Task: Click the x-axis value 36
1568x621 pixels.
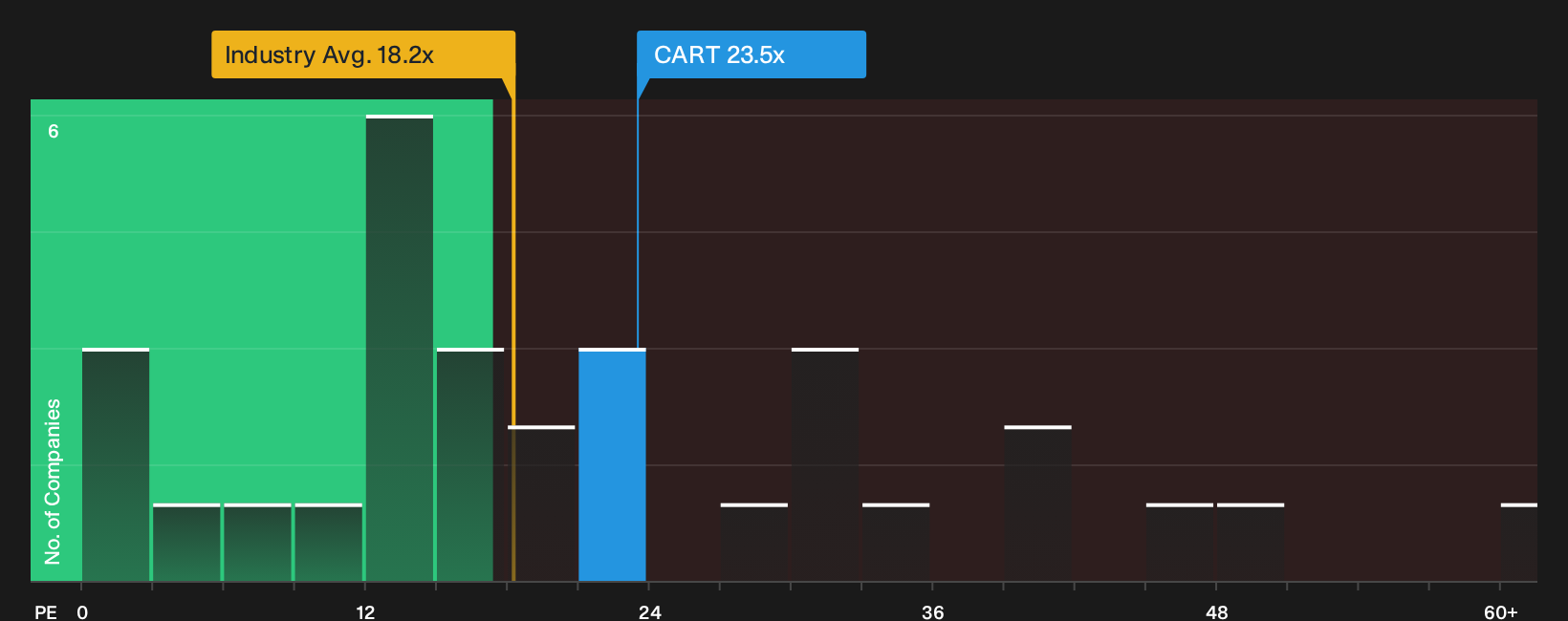Action: 932,611
